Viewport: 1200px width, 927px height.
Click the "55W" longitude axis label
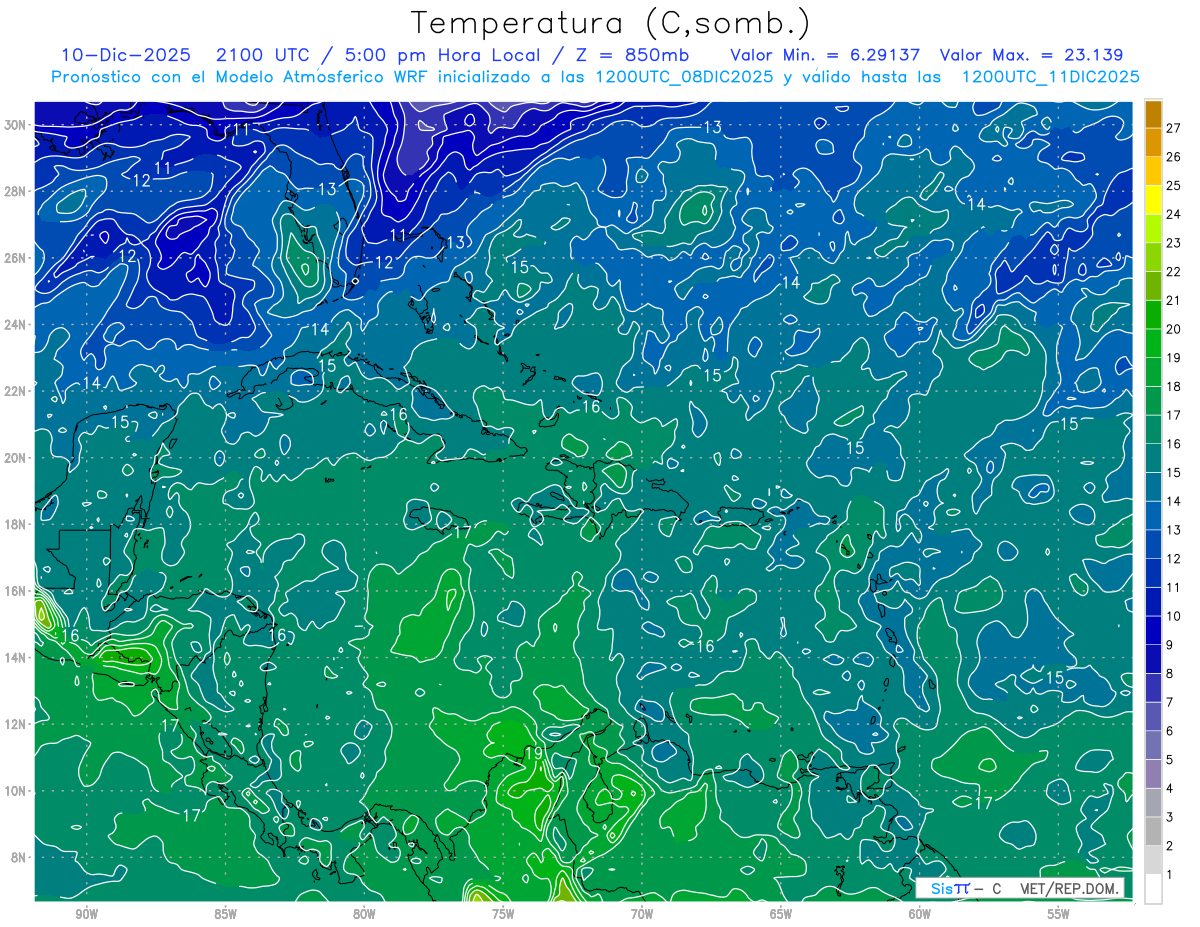(1059, 914)
